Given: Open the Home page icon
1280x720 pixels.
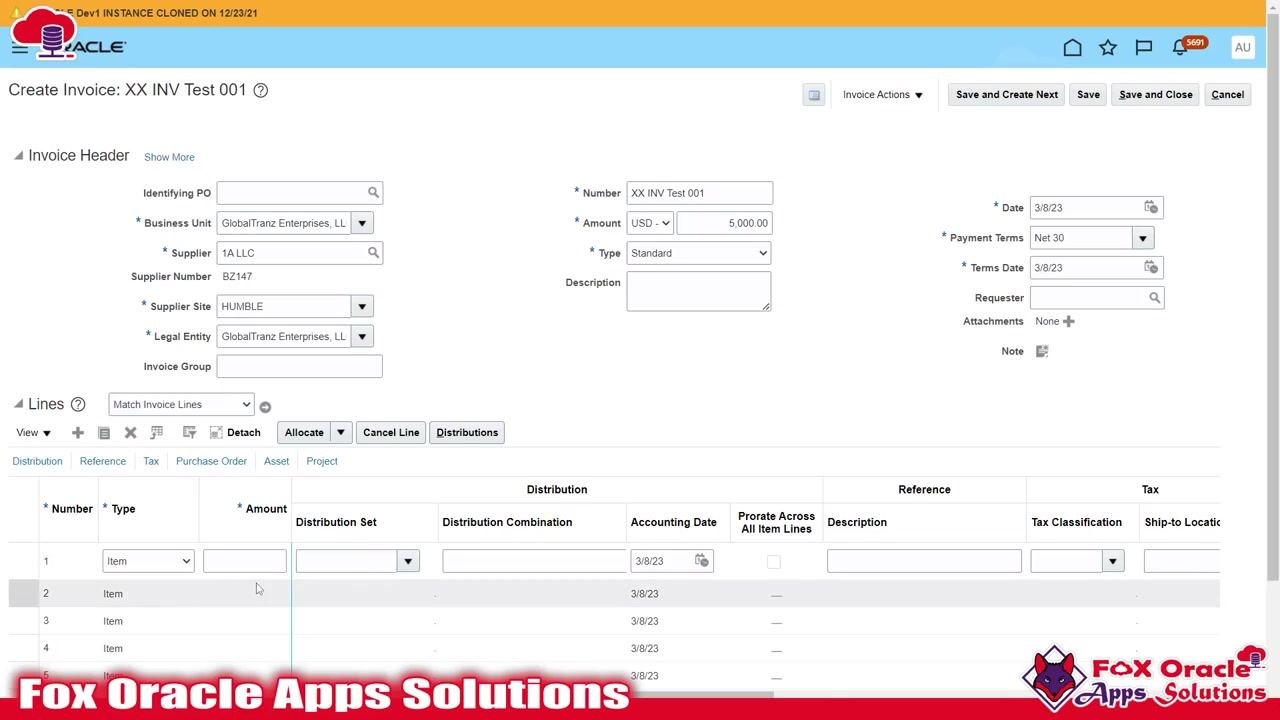Looking at the screenshot, I should (1072, 47).
